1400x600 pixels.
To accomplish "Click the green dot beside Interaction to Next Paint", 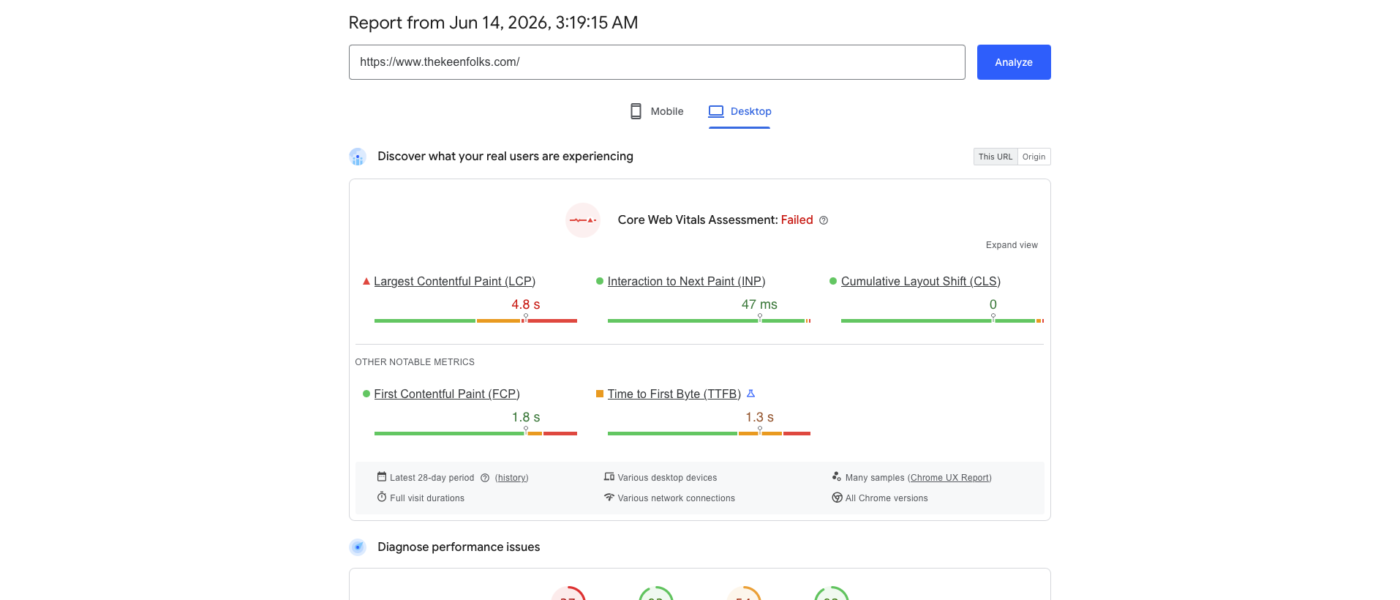I will 600,282.
